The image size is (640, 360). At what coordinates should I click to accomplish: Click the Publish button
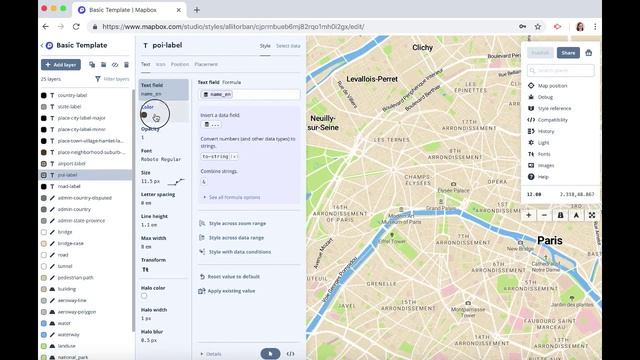click(540, 53)
